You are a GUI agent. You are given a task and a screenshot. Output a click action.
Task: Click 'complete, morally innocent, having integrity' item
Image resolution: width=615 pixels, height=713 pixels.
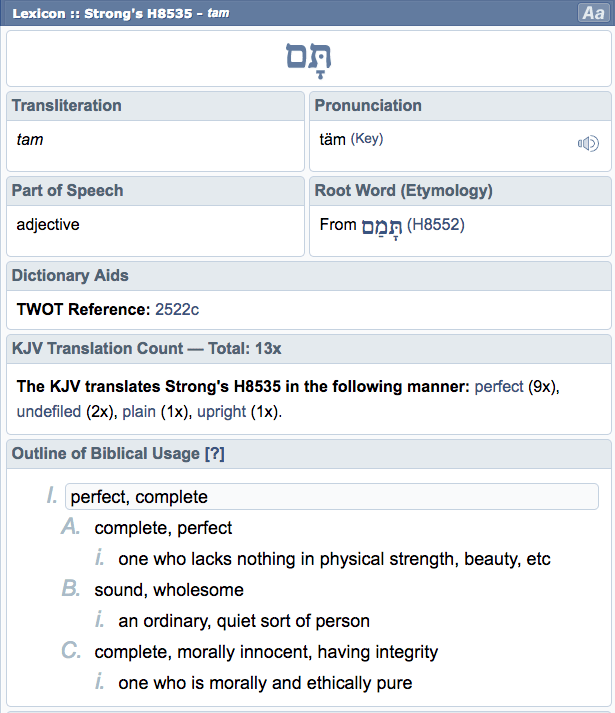coord(266,652)
